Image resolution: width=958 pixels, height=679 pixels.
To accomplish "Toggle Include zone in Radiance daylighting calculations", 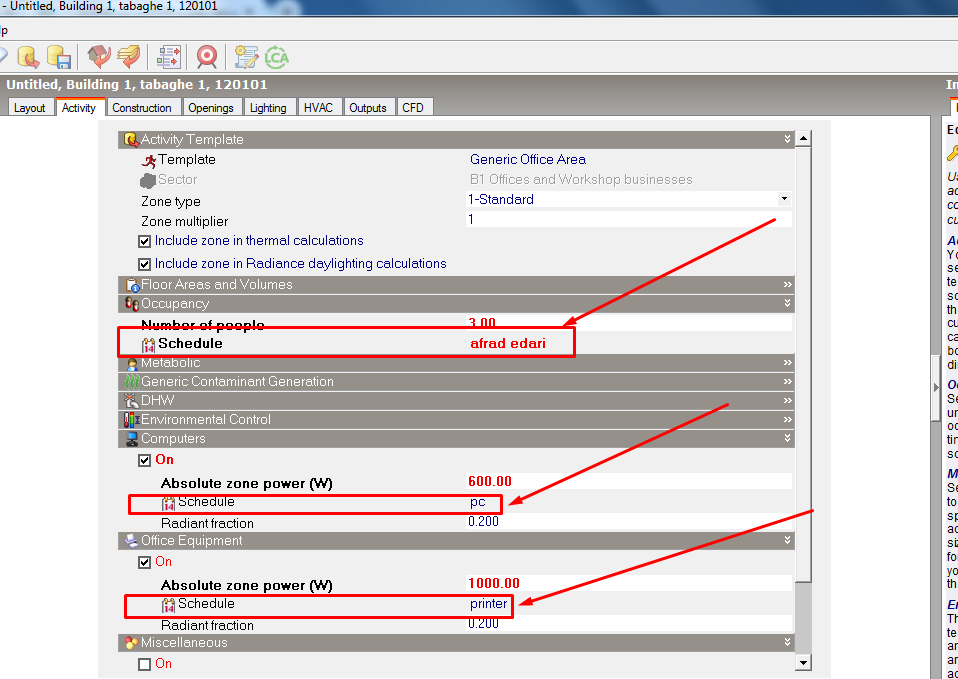I will (144, 265).
